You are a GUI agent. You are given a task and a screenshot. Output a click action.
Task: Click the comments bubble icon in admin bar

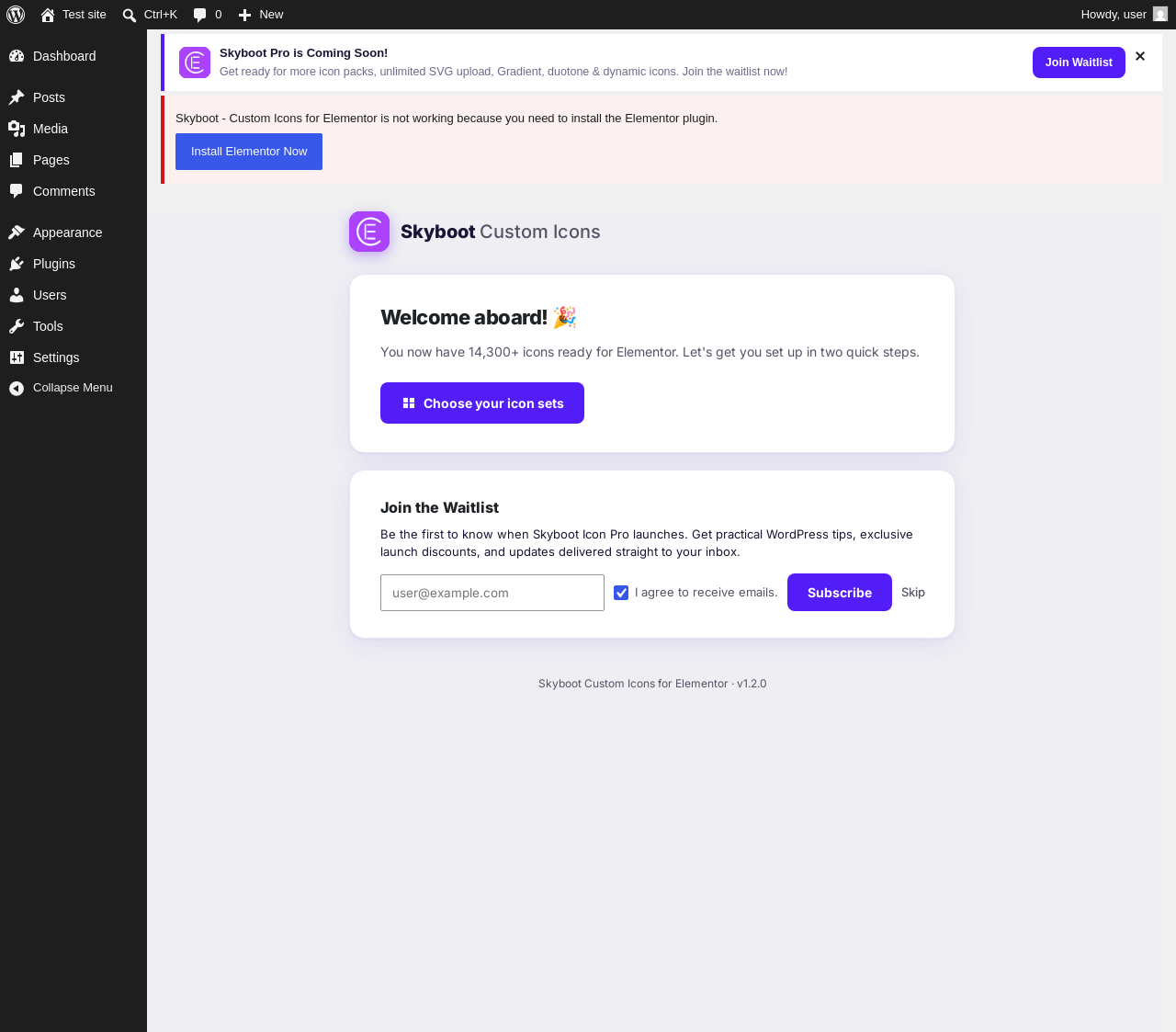pos(200,15)
